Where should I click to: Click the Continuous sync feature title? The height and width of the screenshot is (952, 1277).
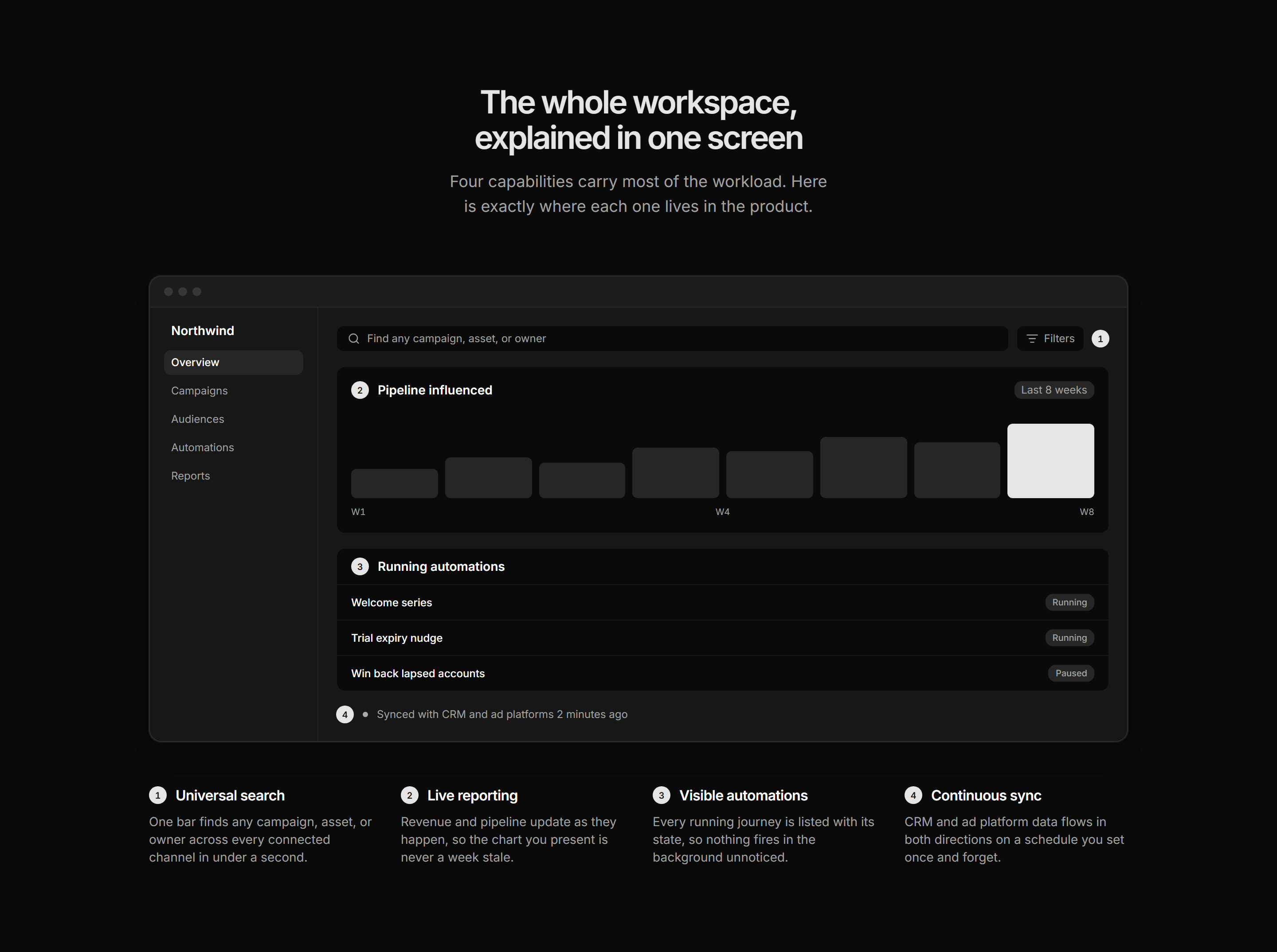click(986, 796)
